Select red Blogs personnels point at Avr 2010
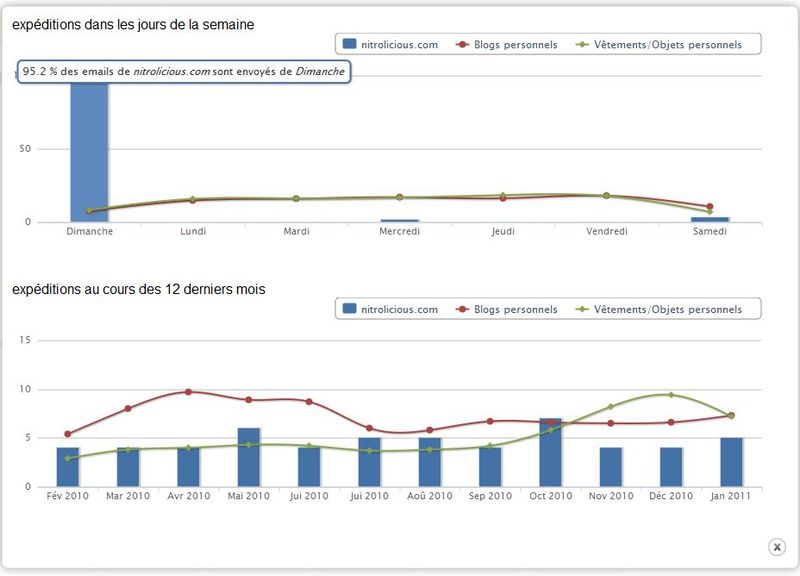The height and width of the screenshot is (576, 800). pos(188,392)
